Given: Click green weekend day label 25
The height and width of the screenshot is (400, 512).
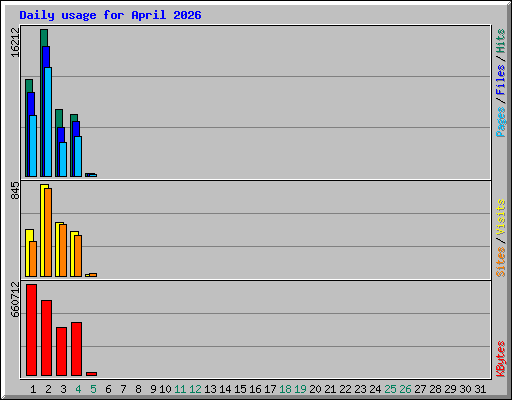Looking at the screenshot, I should pyautogui.click(x=390, y=389).
